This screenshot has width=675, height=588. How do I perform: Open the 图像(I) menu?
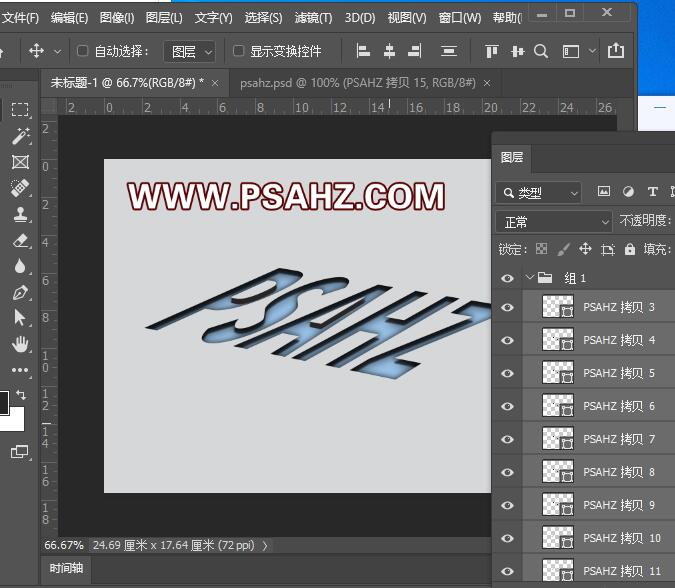tap(117, 18)
